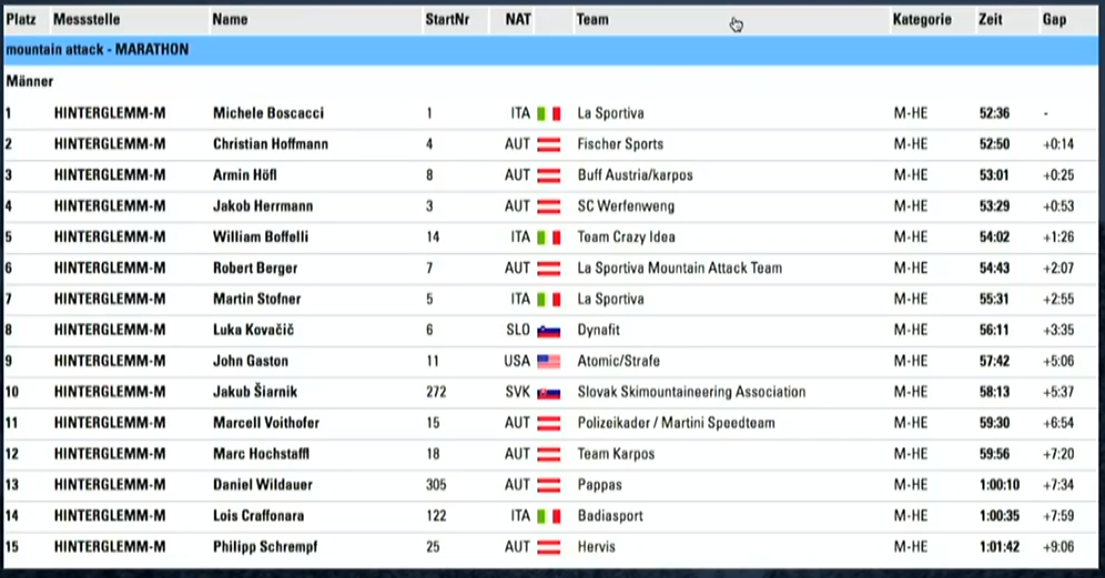Click the Slovakia flag icon for Jakub Šiarnik

(548, 393)
